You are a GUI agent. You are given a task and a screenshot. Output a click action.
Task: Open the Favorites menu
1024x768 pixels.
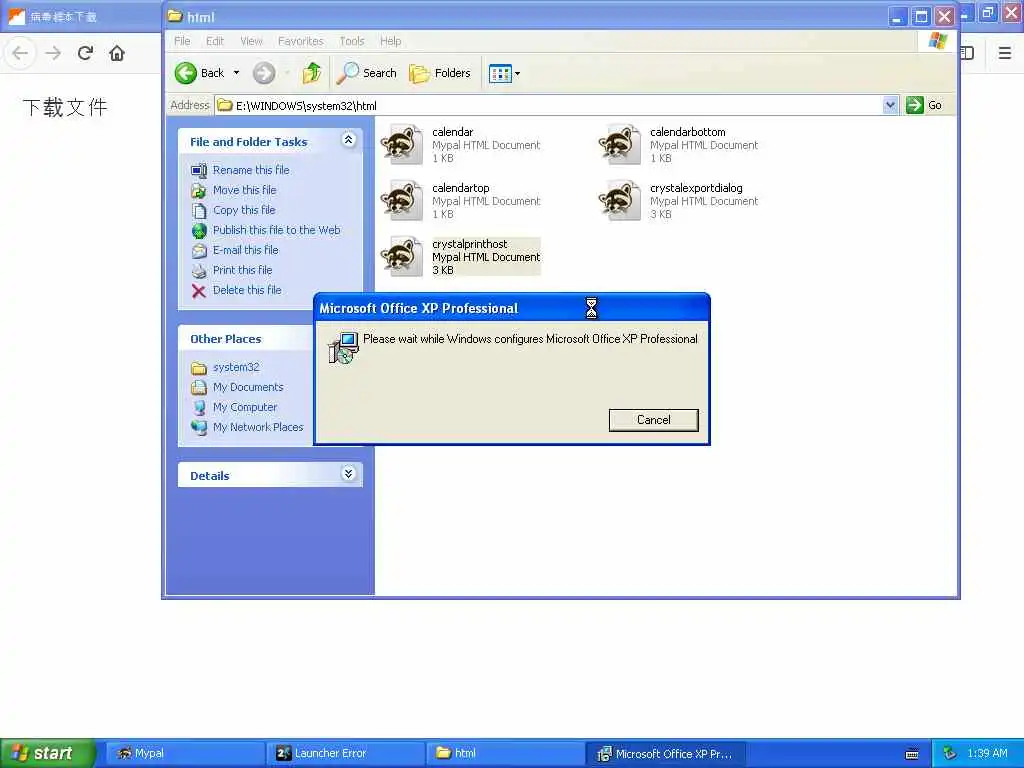pos(300,41)
